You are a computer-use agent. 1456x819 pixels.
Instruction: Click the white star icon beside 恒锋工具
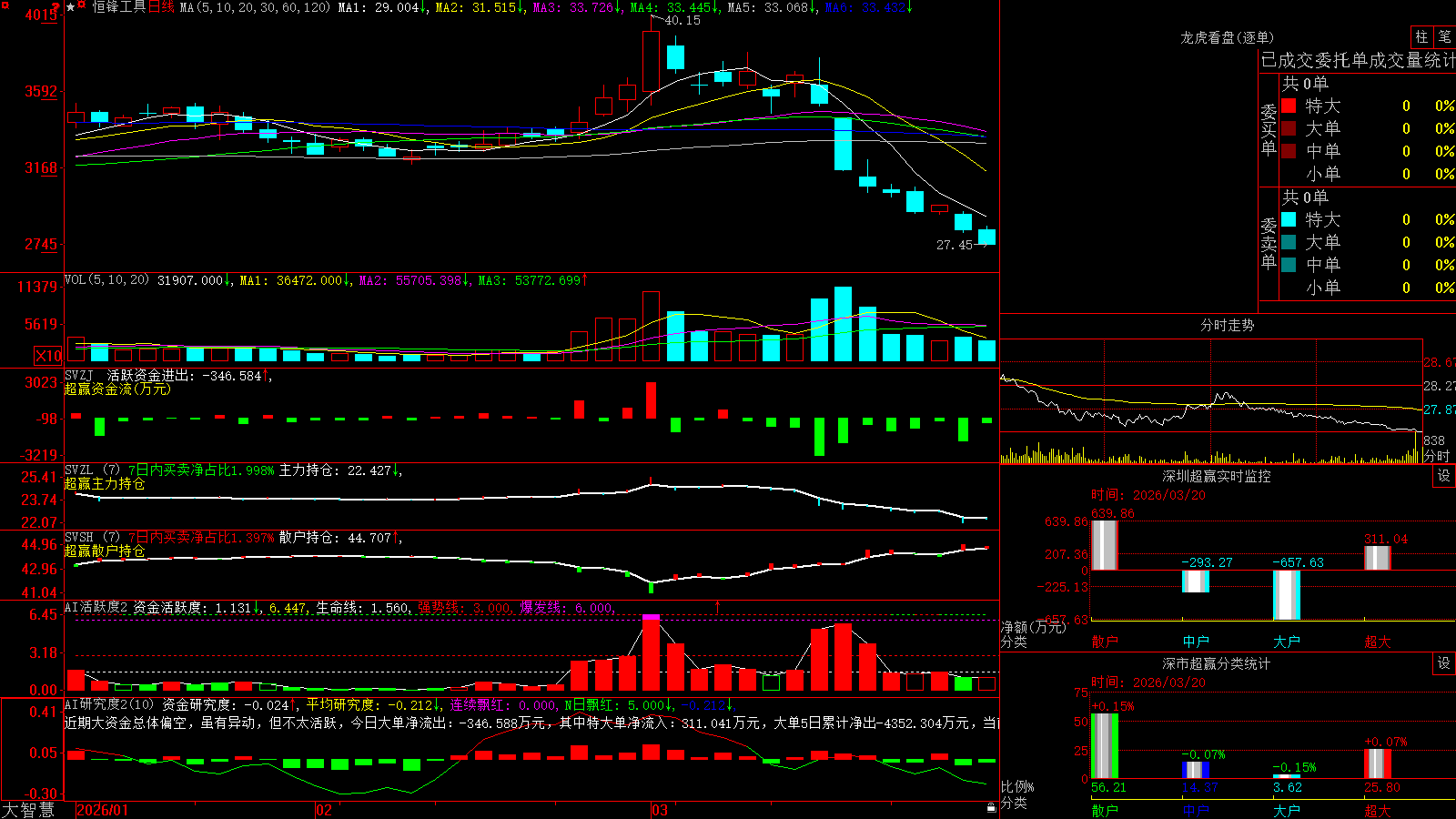coord(70,7)
